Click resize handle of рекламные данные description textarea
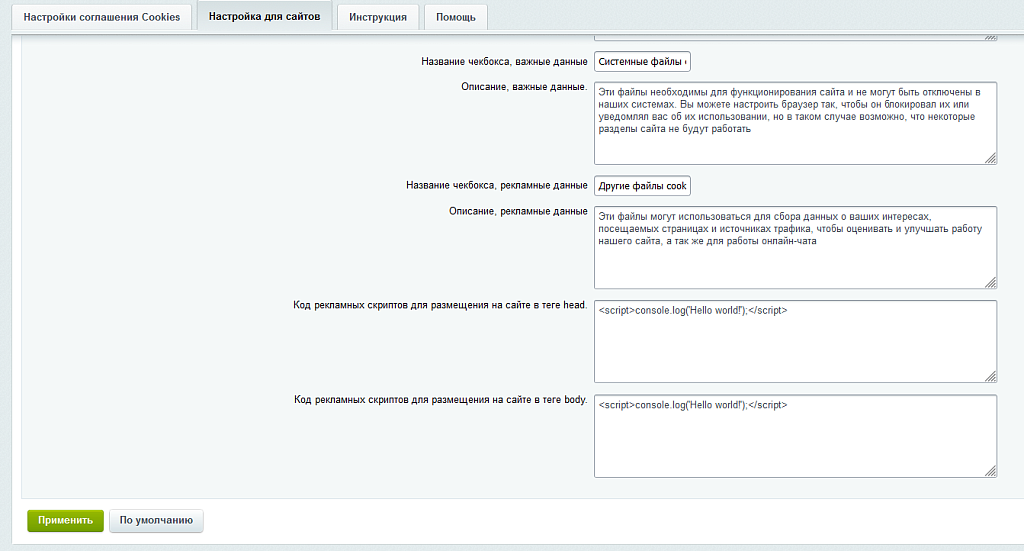The image size is (1024, 551). click(990, 282)
